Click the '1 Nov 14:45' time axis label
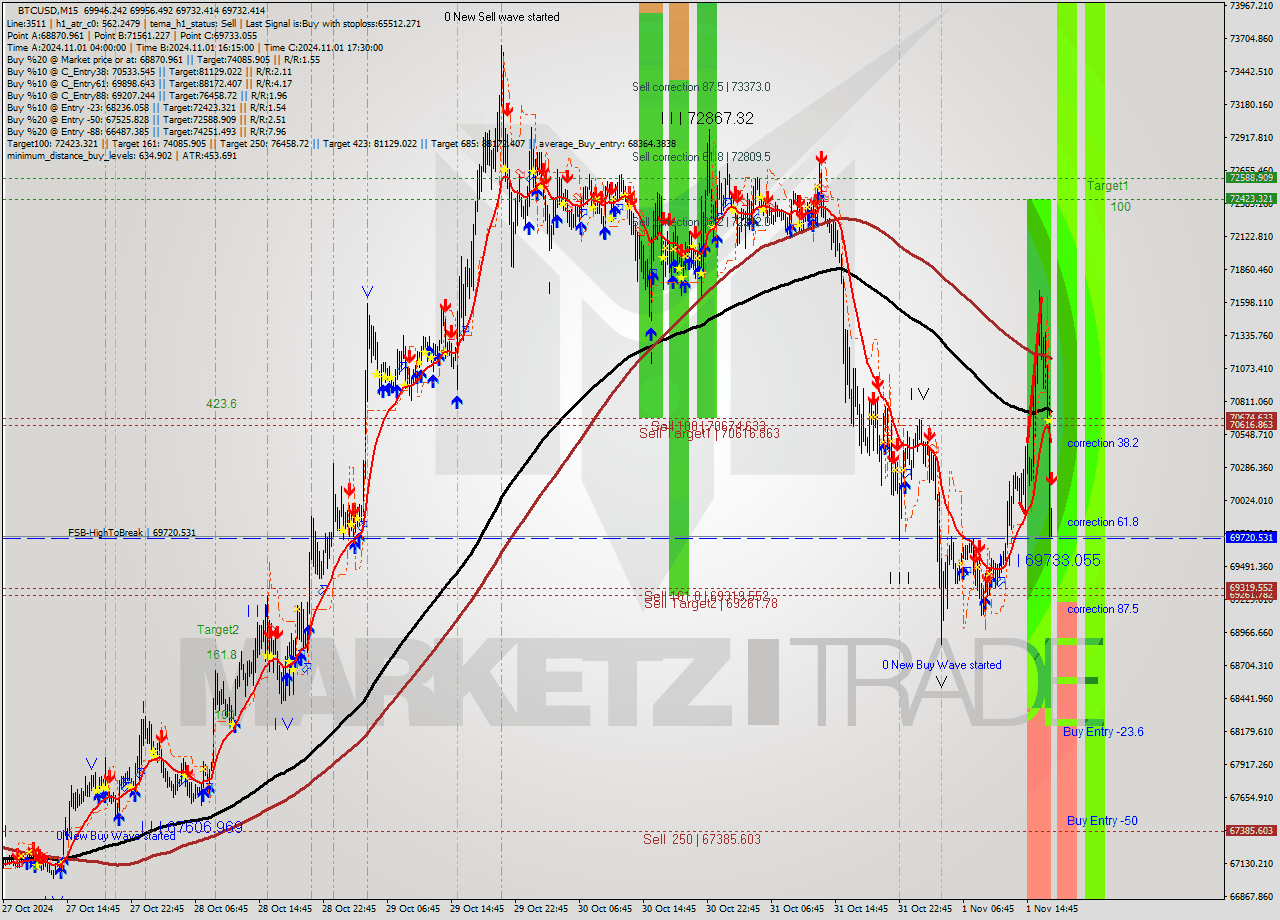Image resolution: width=1280 pixels, height=920 pixels. pos(1052,909)
